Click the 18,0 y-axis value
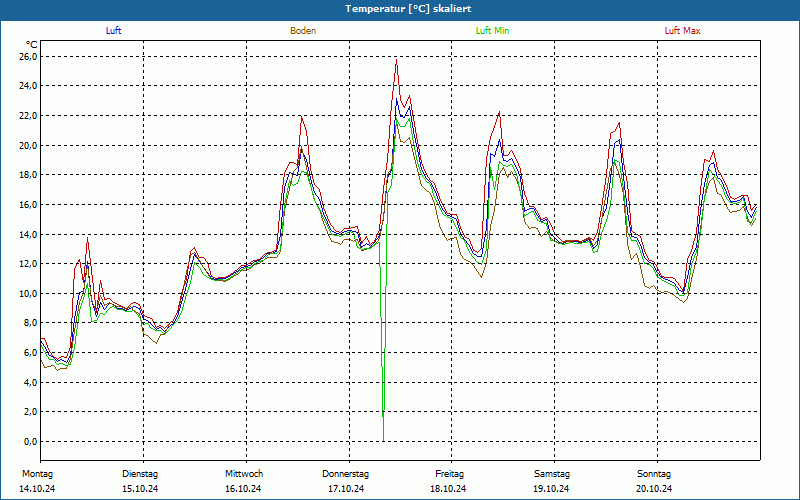This screenshot has height=500, width=800. pos(28,175)
